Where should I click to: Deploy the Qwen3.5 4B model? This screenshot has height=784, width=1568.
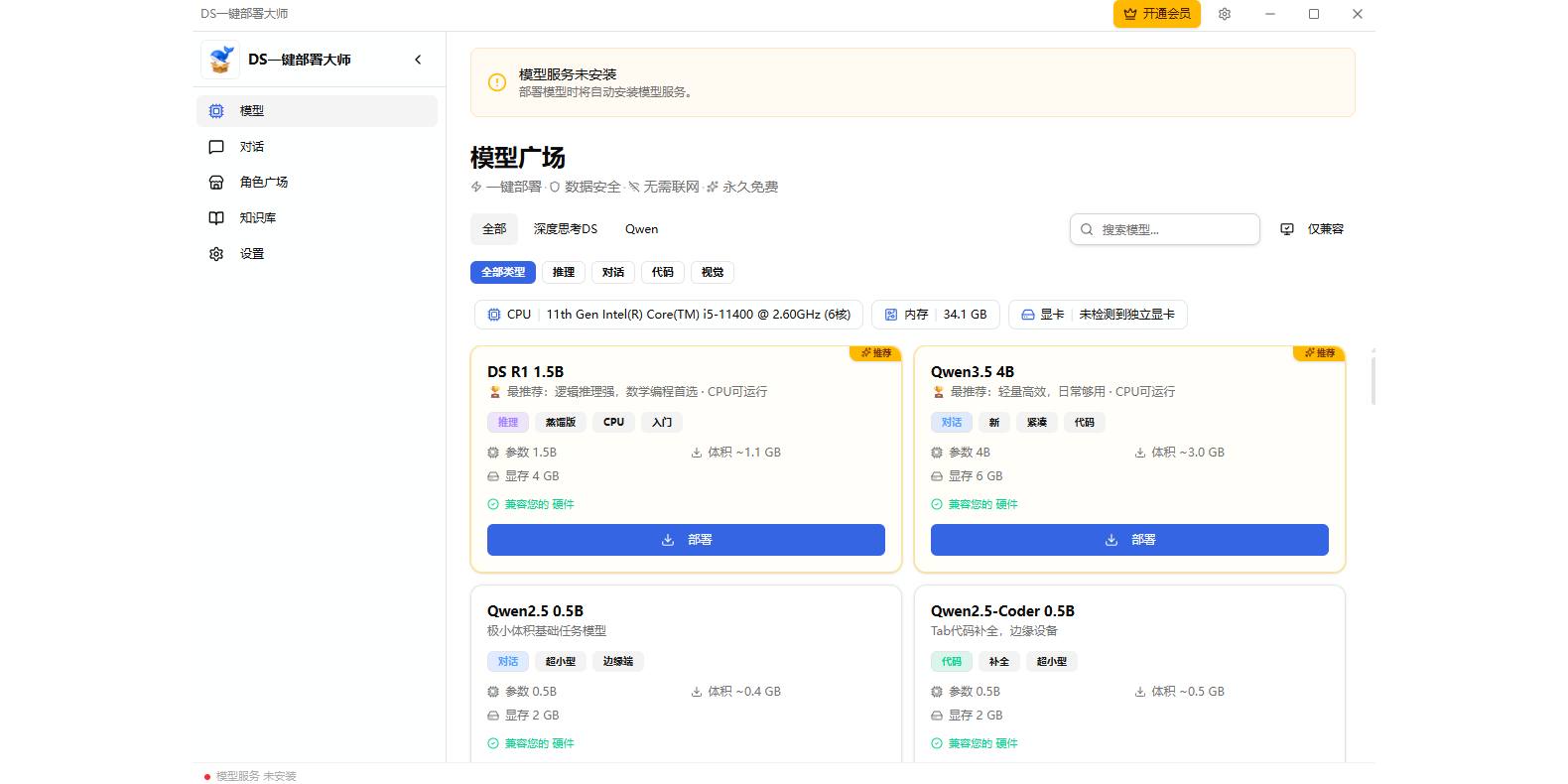tap(1129, 540)
